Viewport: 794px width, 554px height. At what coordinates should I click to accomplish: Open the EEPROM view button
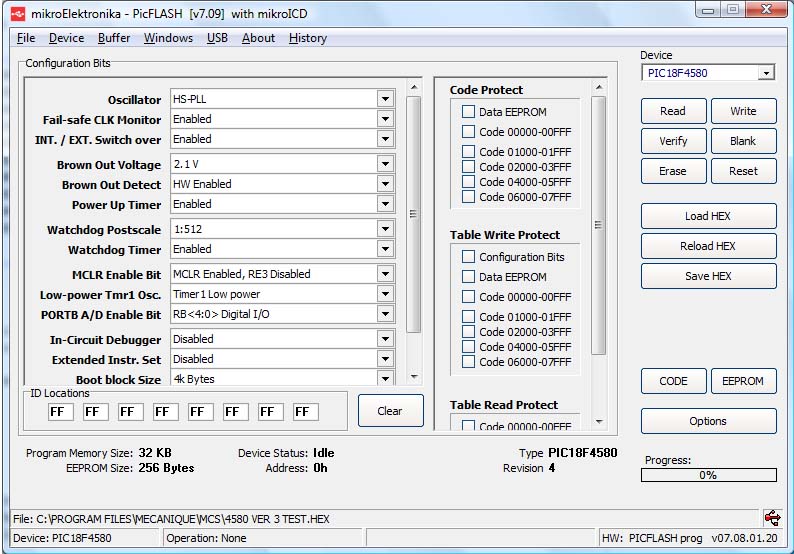coord(743,381)
